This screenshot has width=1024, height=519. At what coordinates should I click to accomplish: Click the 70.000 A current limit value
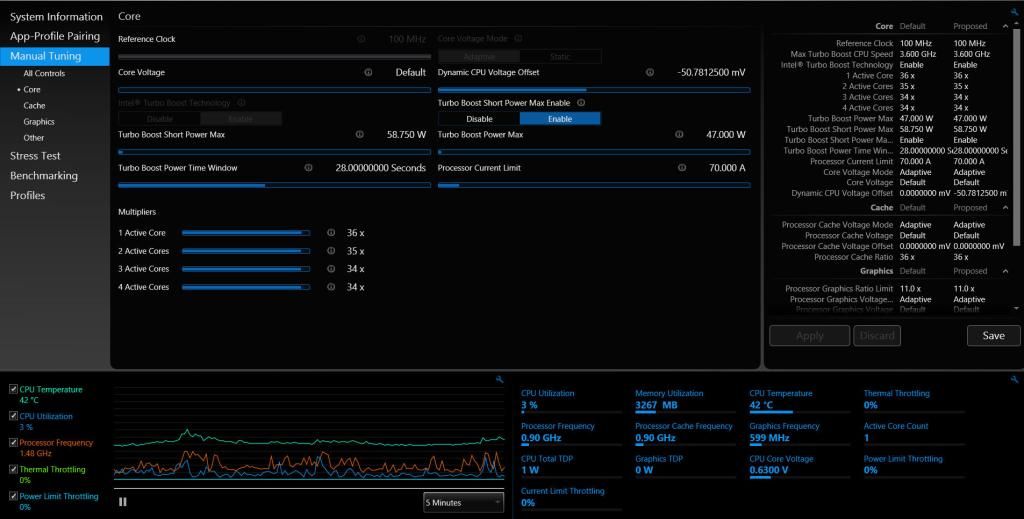click(x=727, y=168)
